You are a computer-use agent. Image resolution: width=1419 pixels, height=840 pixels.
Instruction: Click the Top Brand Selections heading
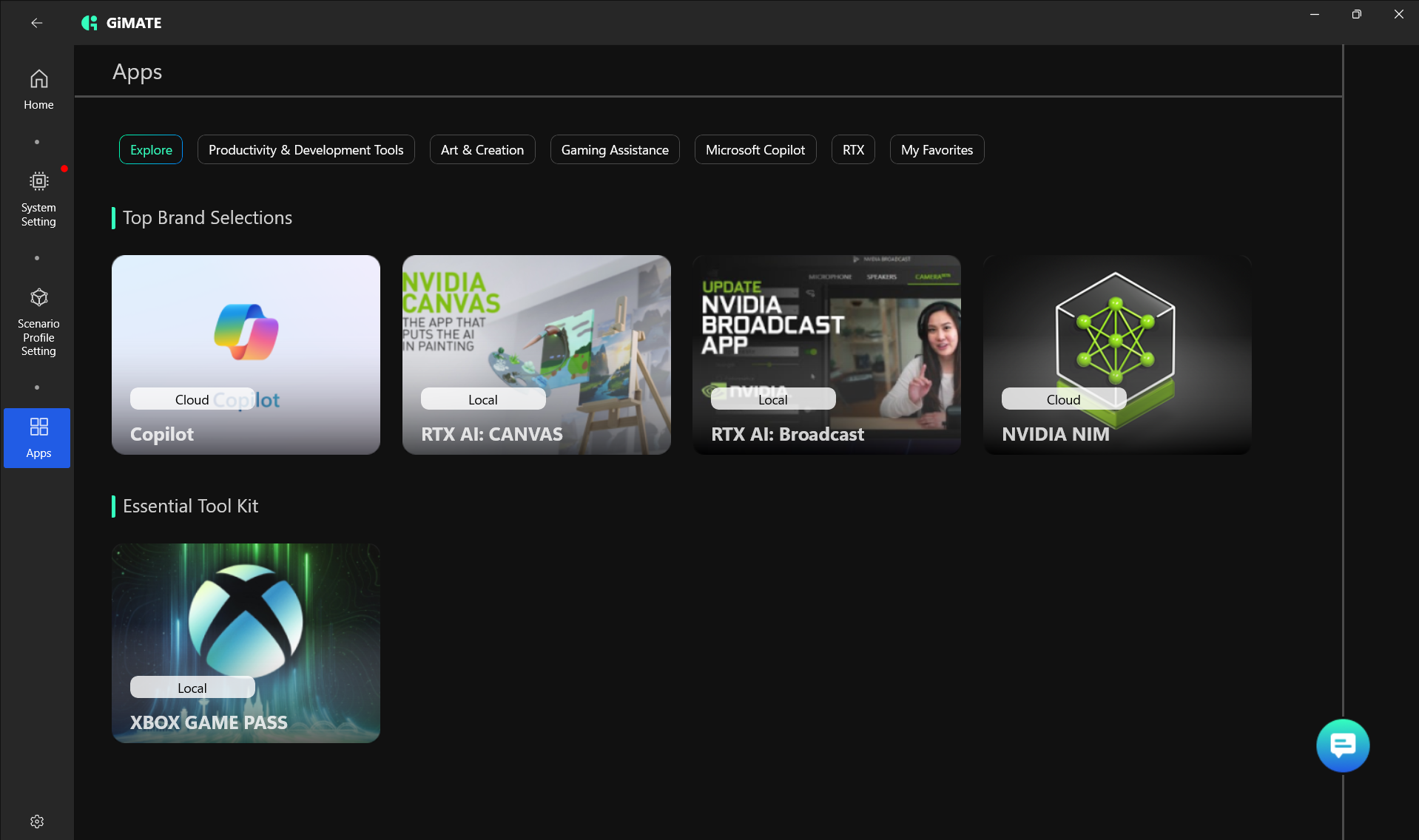pyautogui.click(x=207, y=217)
